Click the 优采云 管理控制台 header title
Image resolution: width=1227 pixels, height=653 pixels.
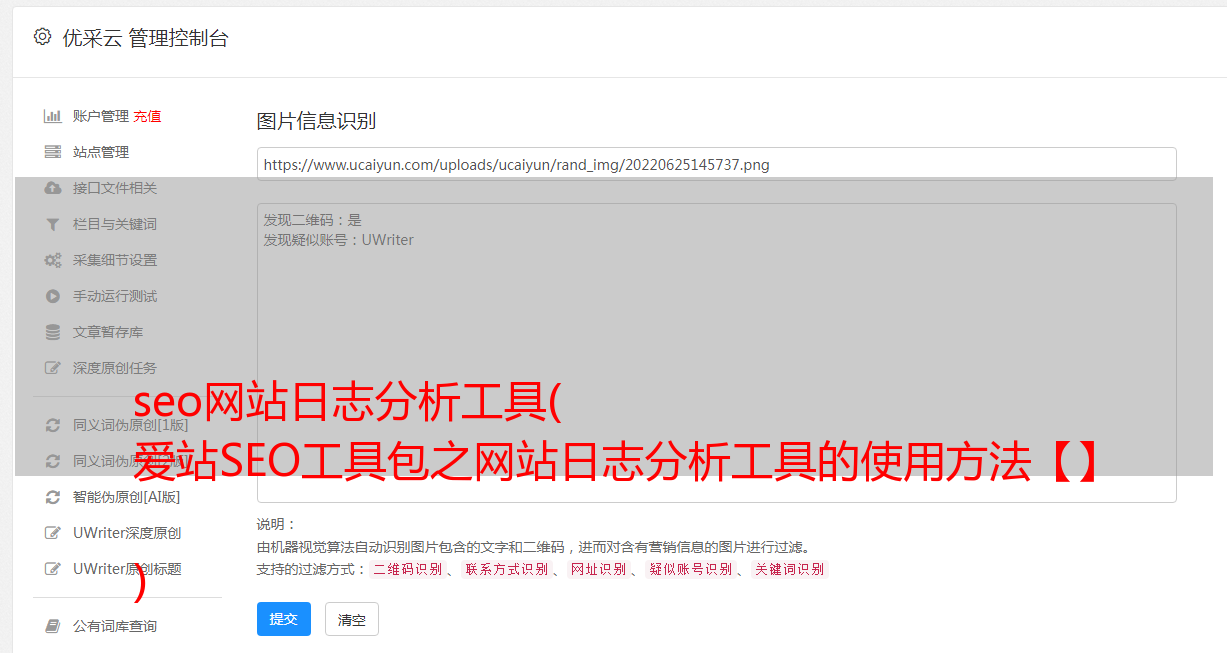tap(146, 38)
